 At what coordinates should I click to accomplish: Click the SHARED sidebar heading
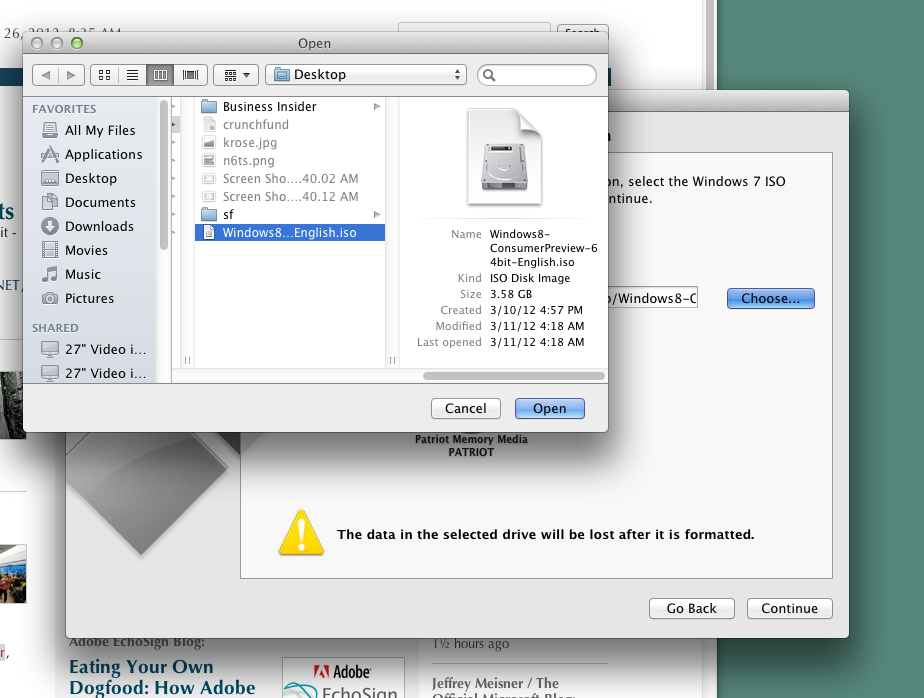click(x=55, y=328)
